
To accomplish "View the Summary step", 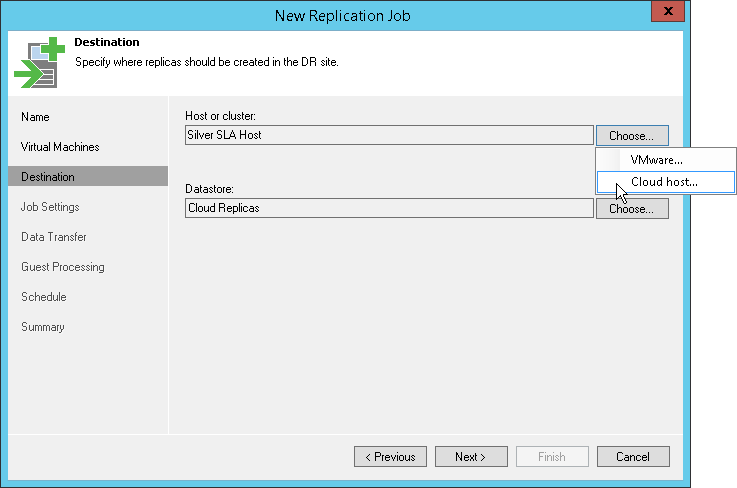I will pos(43,327).
